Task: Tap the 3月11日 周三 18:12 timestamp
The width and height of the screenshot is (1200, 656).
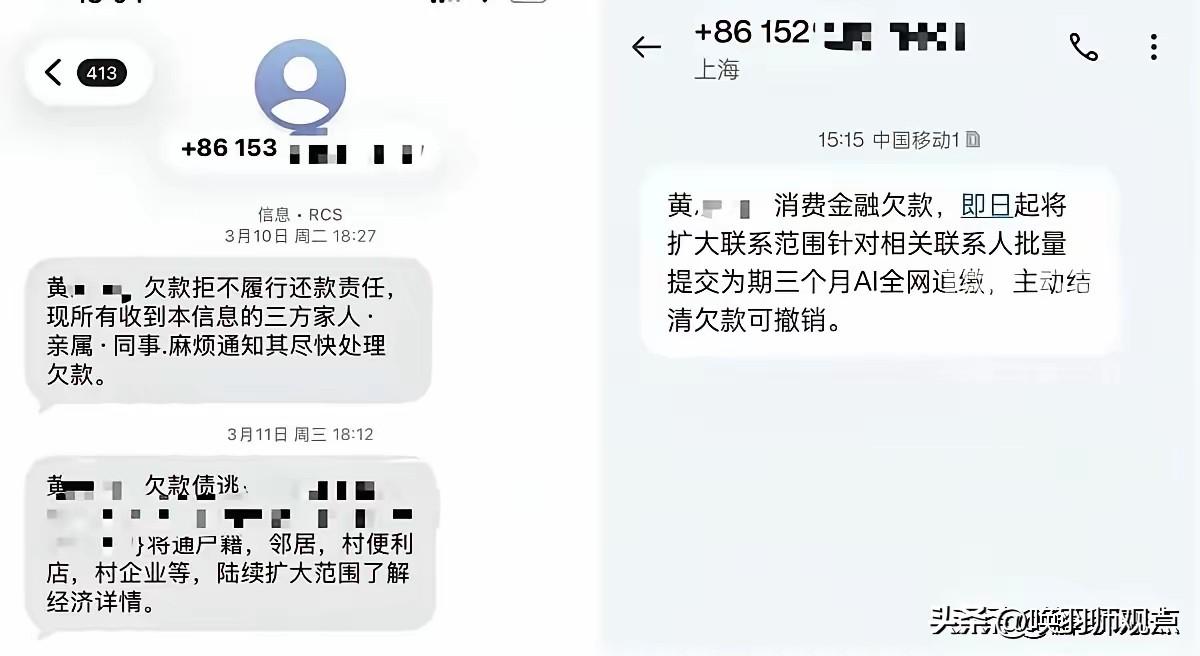Action: 300,434
